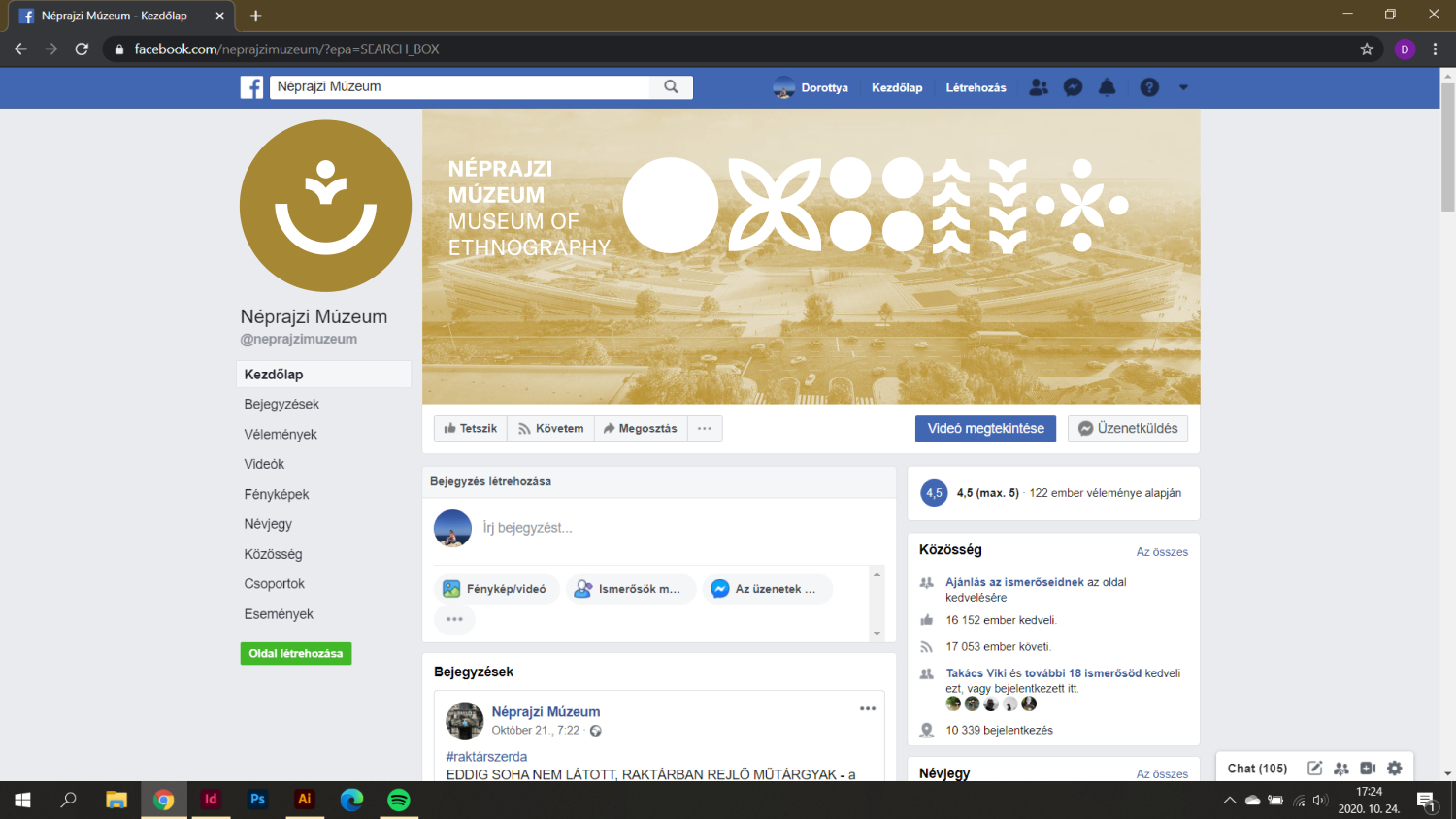Open Messenger icon in top bar

(1074, 87)
